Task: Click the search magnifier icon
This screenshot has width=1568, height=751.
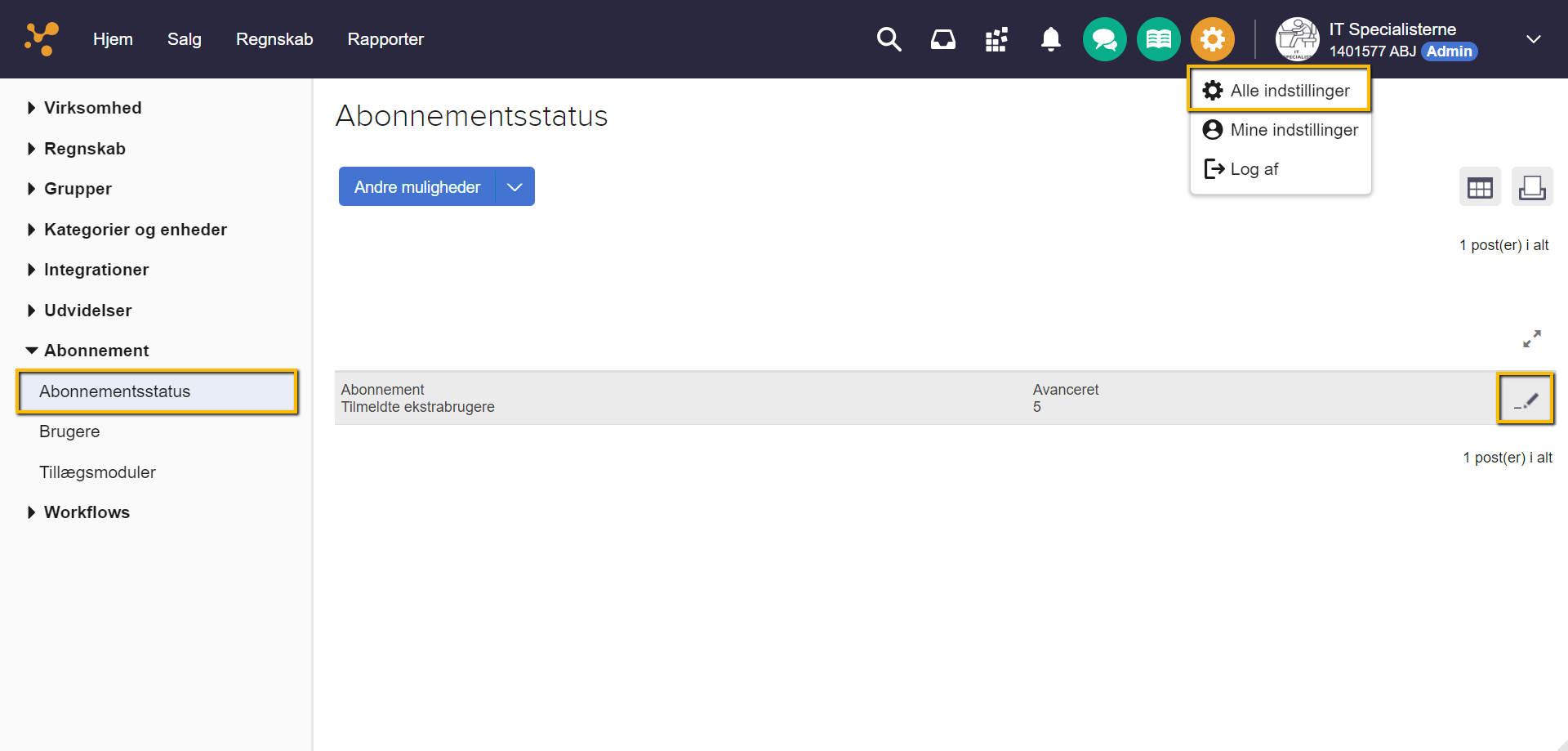Action: (x=889, y=39)
